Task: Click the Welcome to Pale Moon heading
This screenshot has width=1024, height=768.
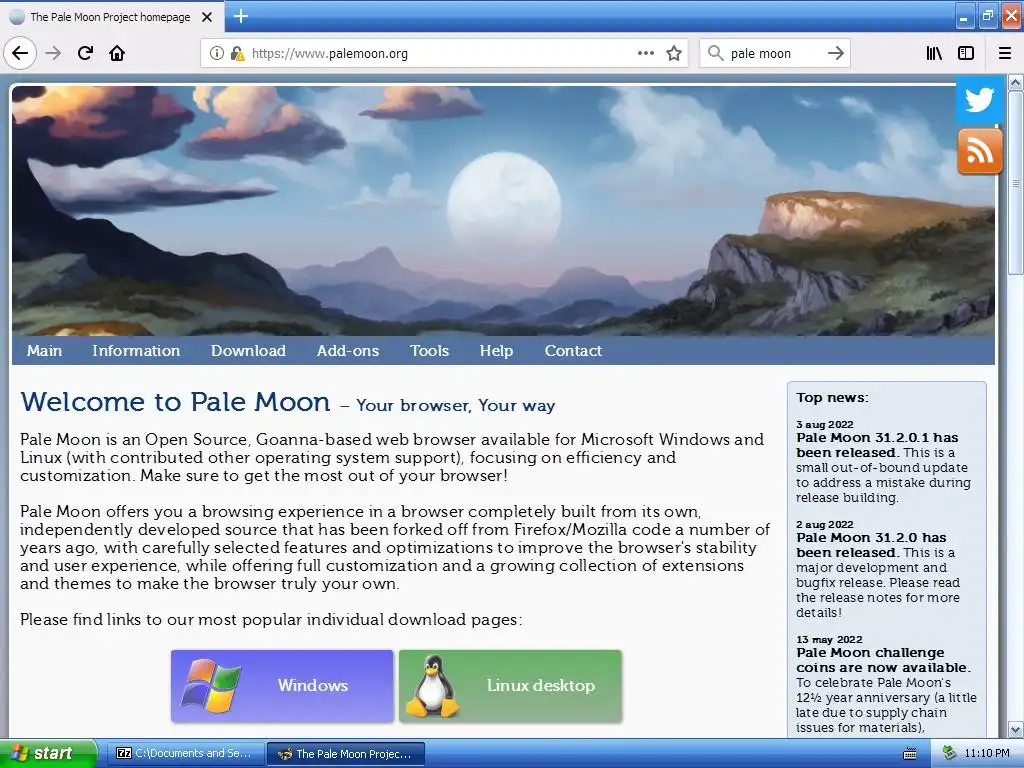Action: [x=175, y=402]
